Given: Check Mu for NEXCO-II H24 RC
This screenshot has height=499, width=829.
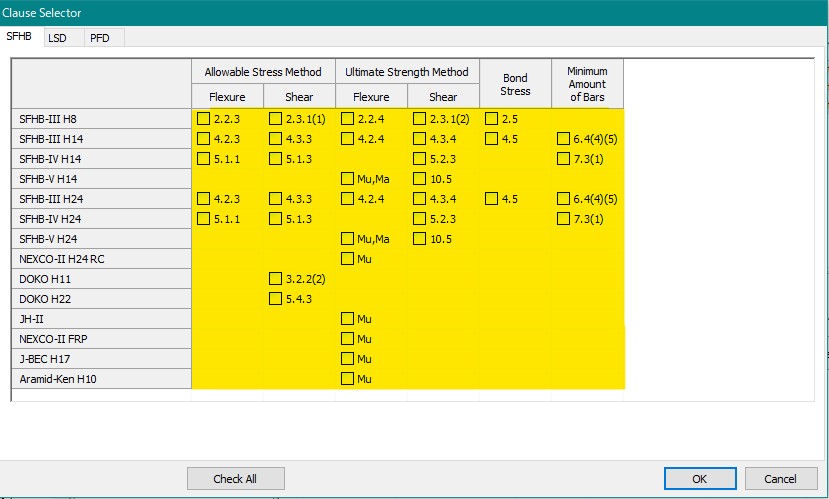Looking at the screenshot, I should coord(347,258).
